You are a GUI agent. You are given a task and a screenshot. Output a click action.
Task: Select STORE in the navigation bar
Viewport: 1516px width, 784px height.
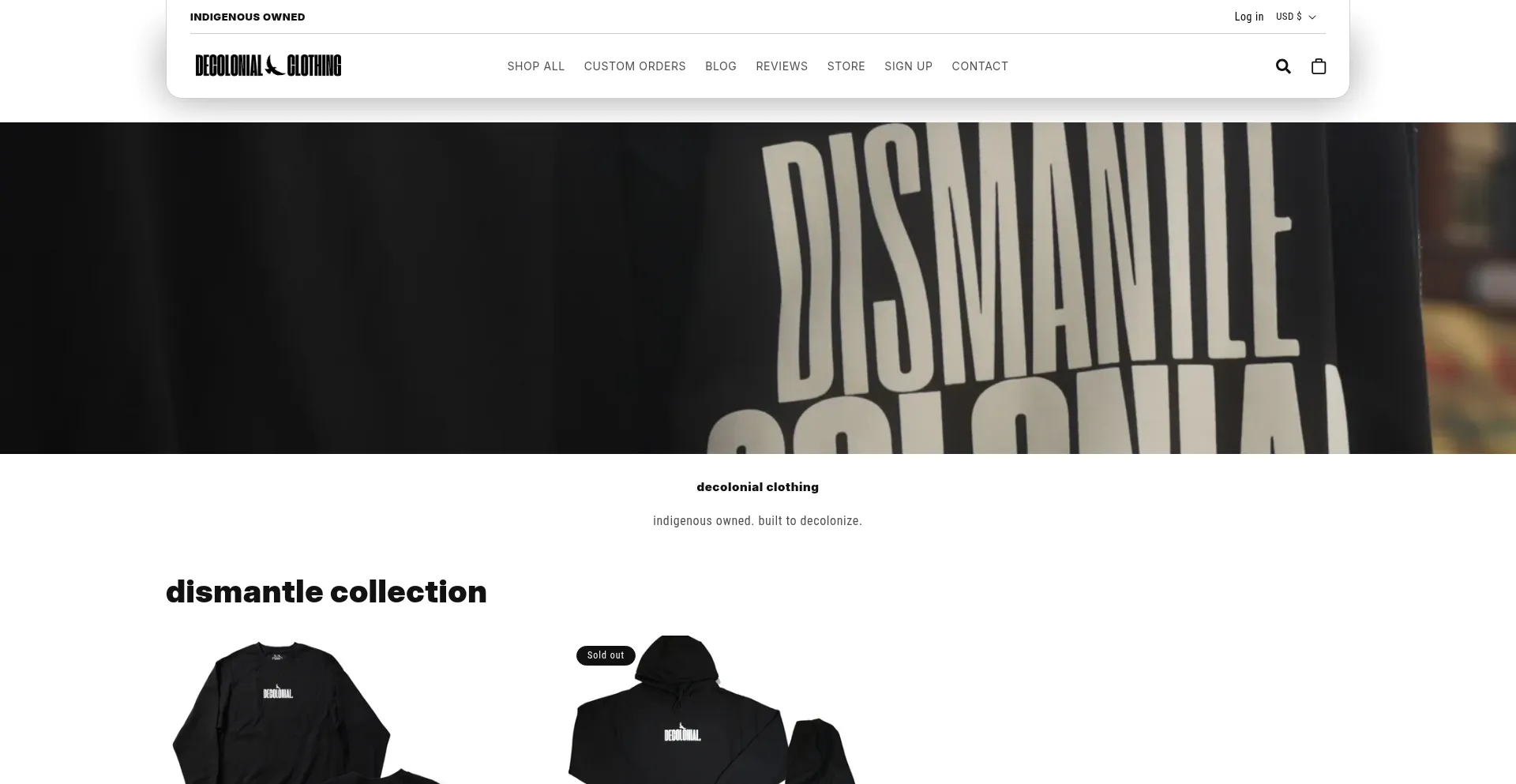coord(846,66)
